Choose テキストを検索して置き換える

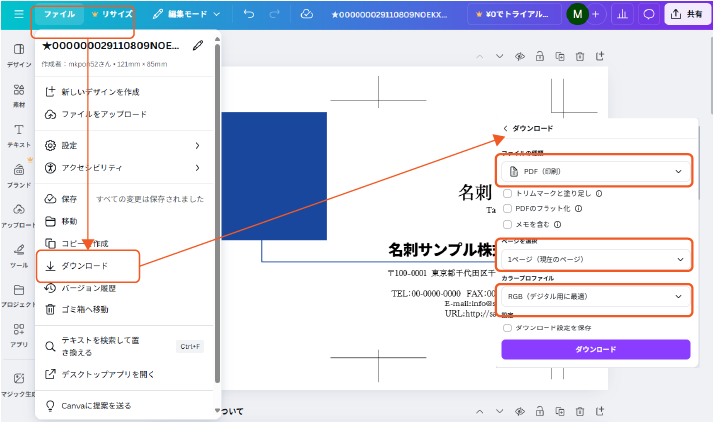coord(124,347)
